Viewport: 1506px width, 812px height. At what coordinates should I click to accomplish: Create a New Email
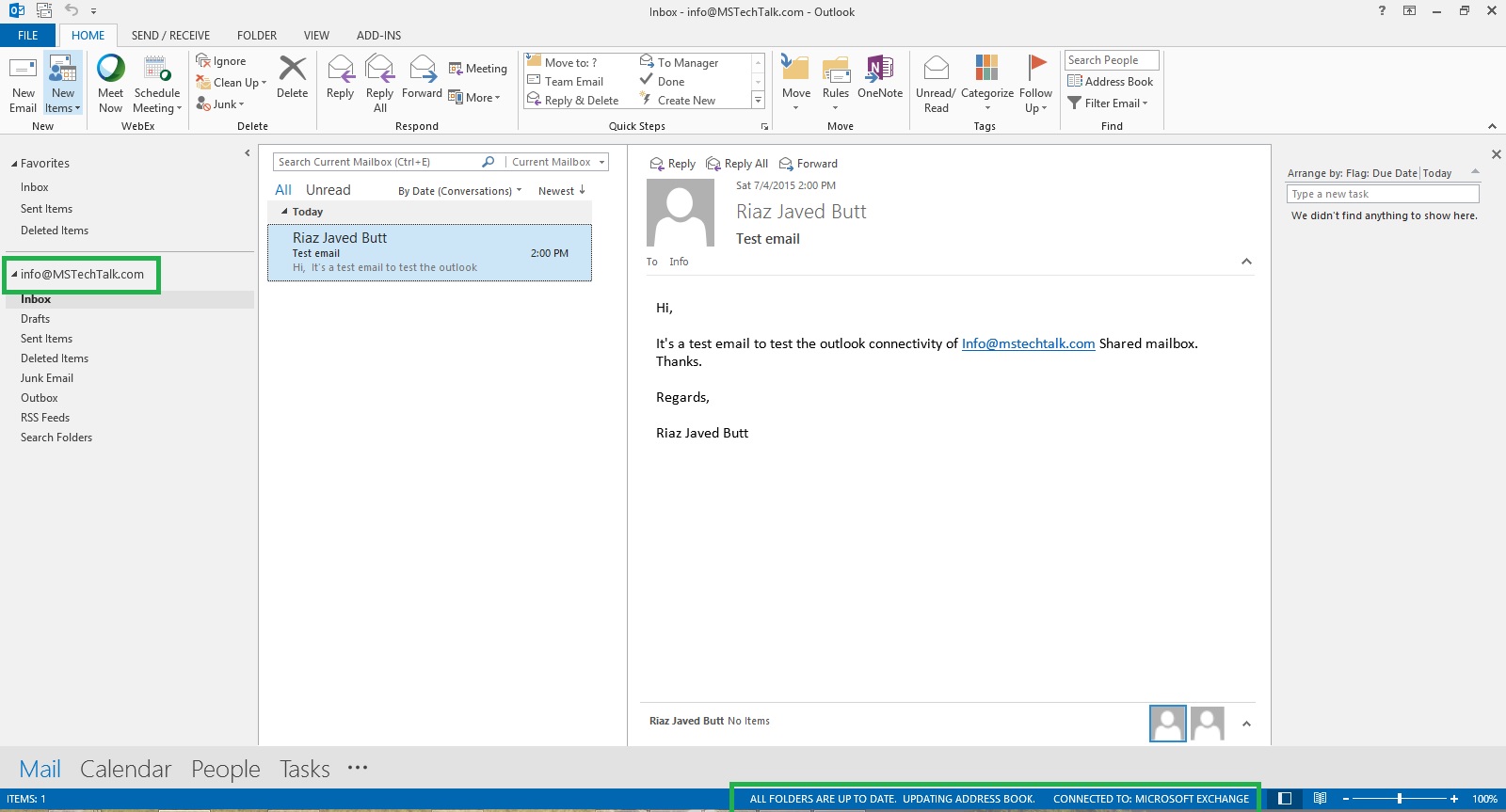click(23, 85)
